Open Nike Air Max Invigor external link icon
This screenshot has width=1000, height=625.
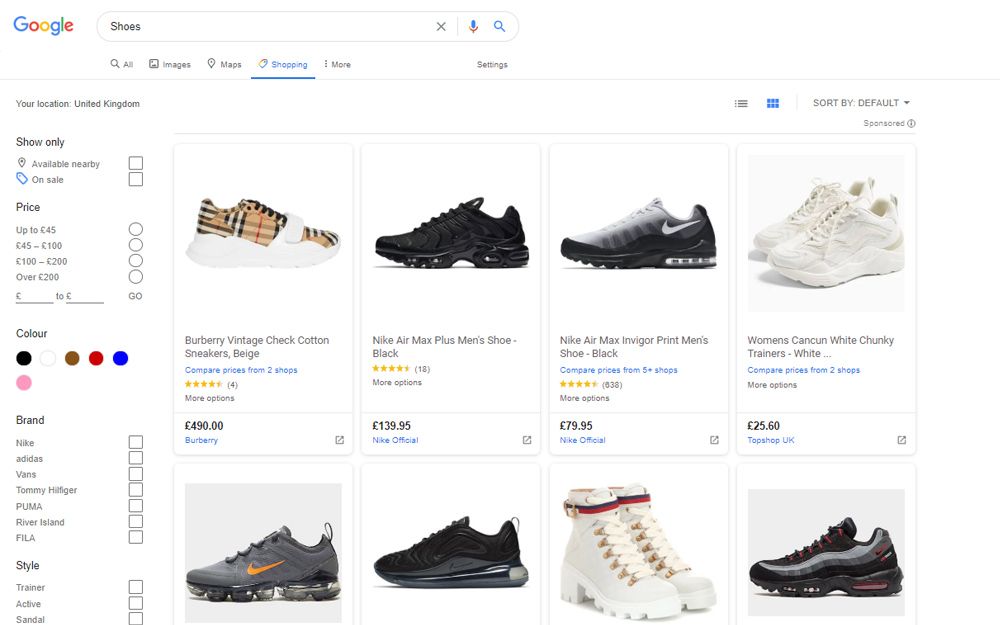[x=714, y=440]
